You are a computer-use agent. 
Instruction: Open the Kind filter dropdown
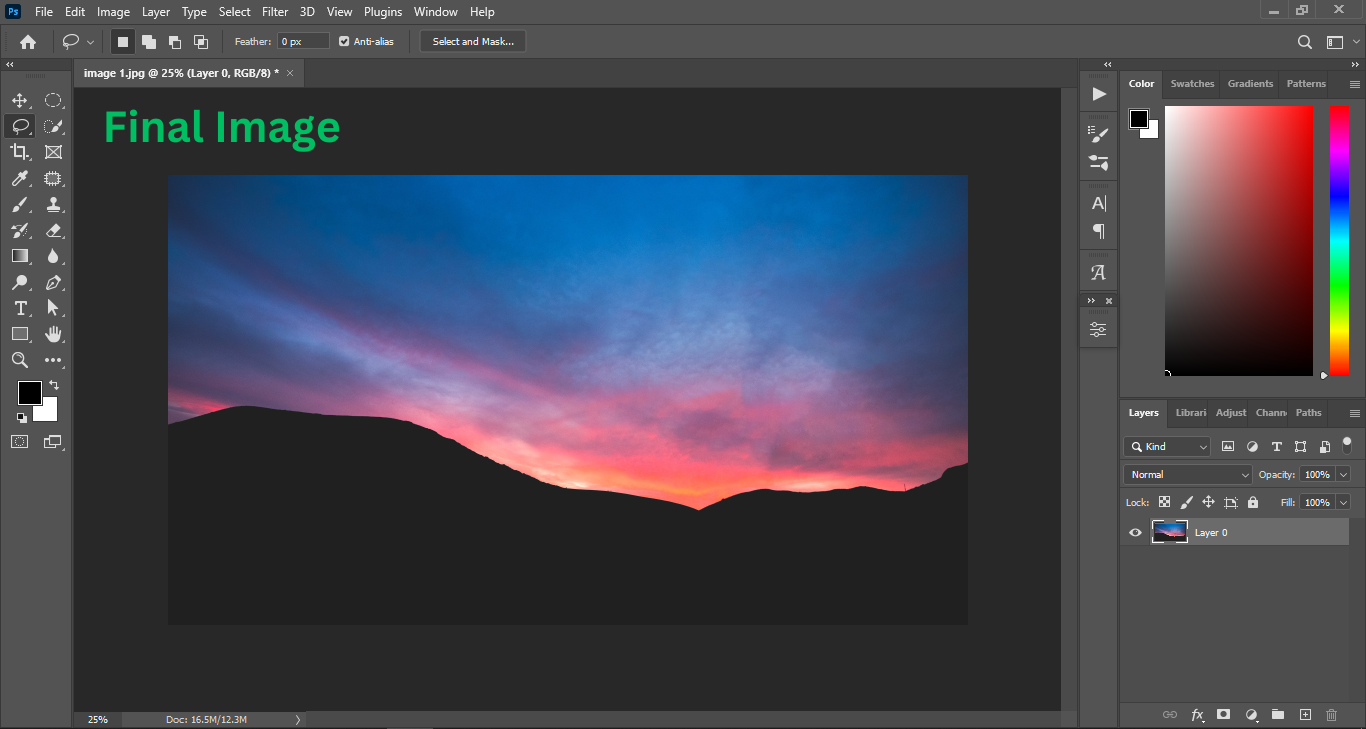(1167, 447)
